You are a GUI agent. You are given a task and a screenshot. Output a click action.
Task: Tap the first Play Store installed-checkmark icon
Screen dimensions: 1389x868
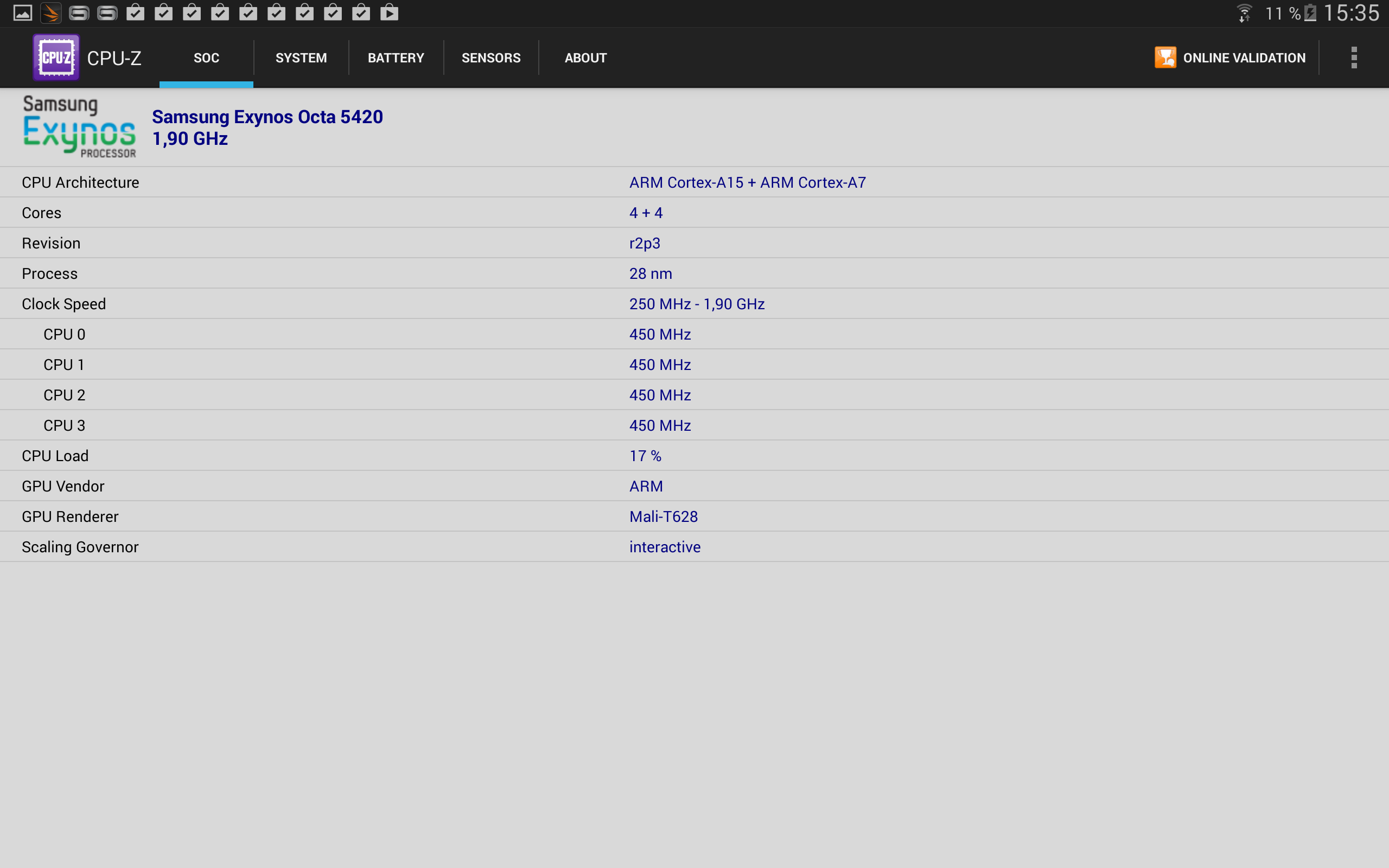pyautogui.click(x=135, y=12)
